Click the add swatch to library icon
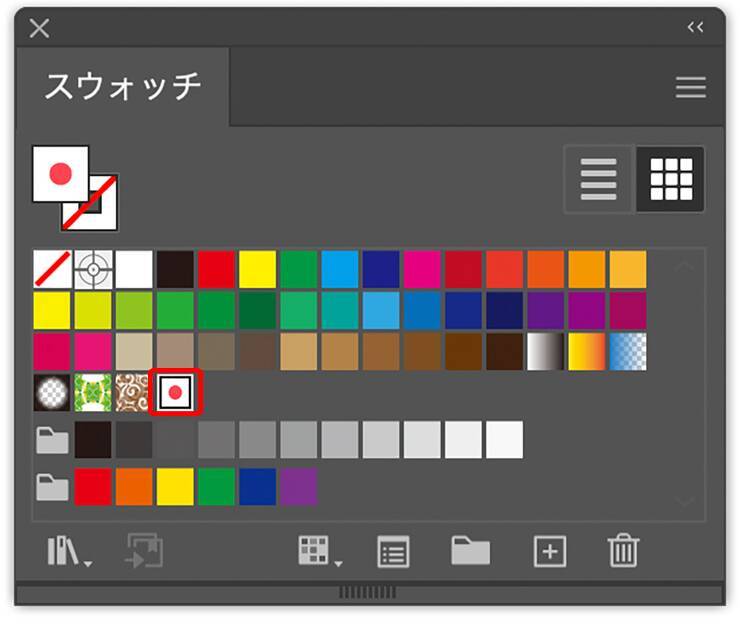The width and height of the screenshot is (740, 627). (x=144, y=551)
